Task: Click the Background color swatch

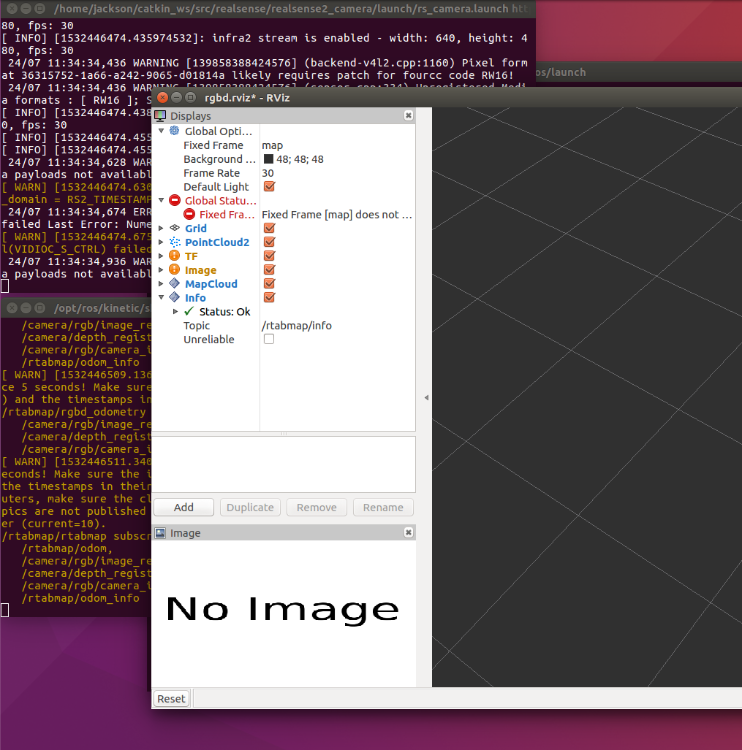Action: point(268,159)
